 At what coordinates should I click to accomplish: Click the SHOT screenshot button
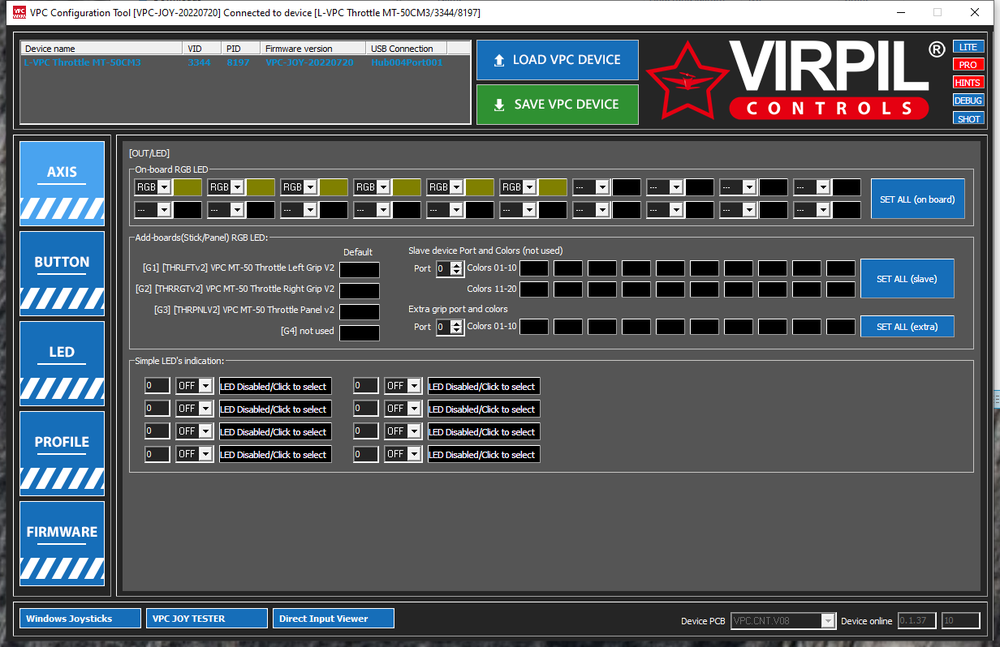[968, 118]
